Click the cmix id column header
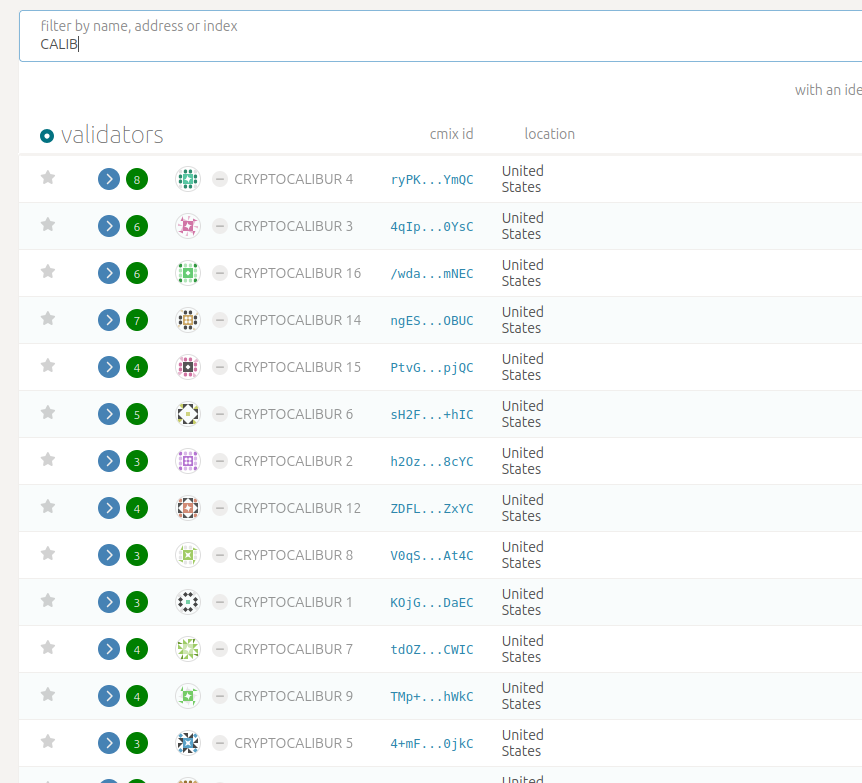The width and height of the screenshot is (862, 783). click(451, 134)
